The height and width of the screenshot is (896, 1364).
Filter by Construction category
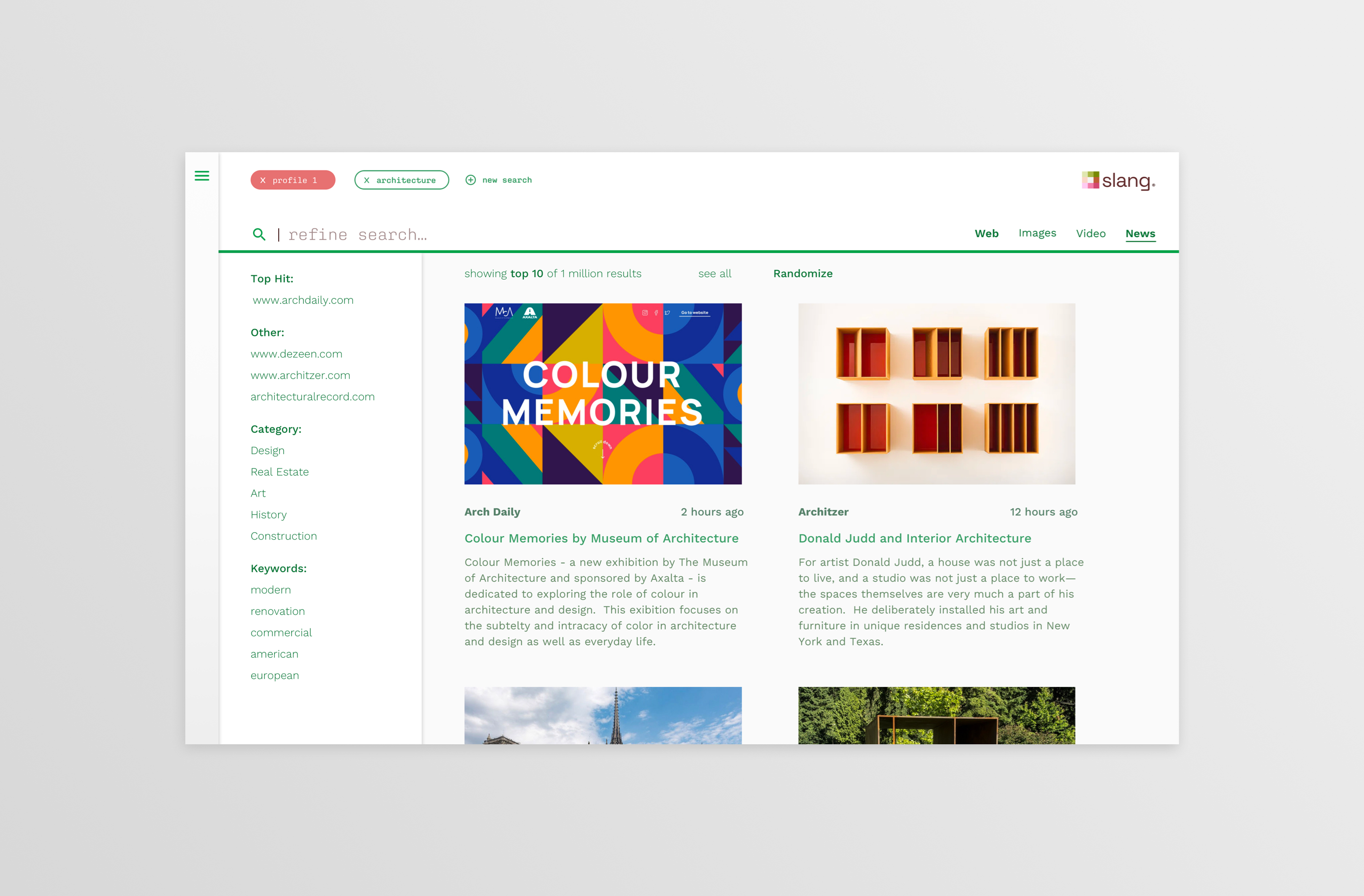pos(283,536)
